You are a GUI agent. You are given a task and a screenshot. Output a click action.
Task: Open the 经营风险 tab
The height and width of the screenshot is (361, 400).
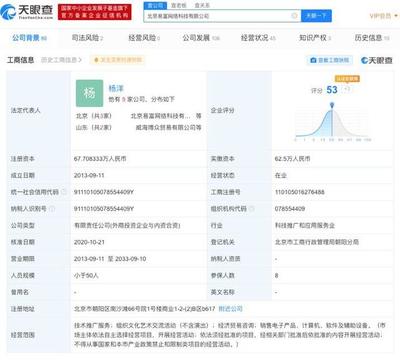click(x=144, y=38)
